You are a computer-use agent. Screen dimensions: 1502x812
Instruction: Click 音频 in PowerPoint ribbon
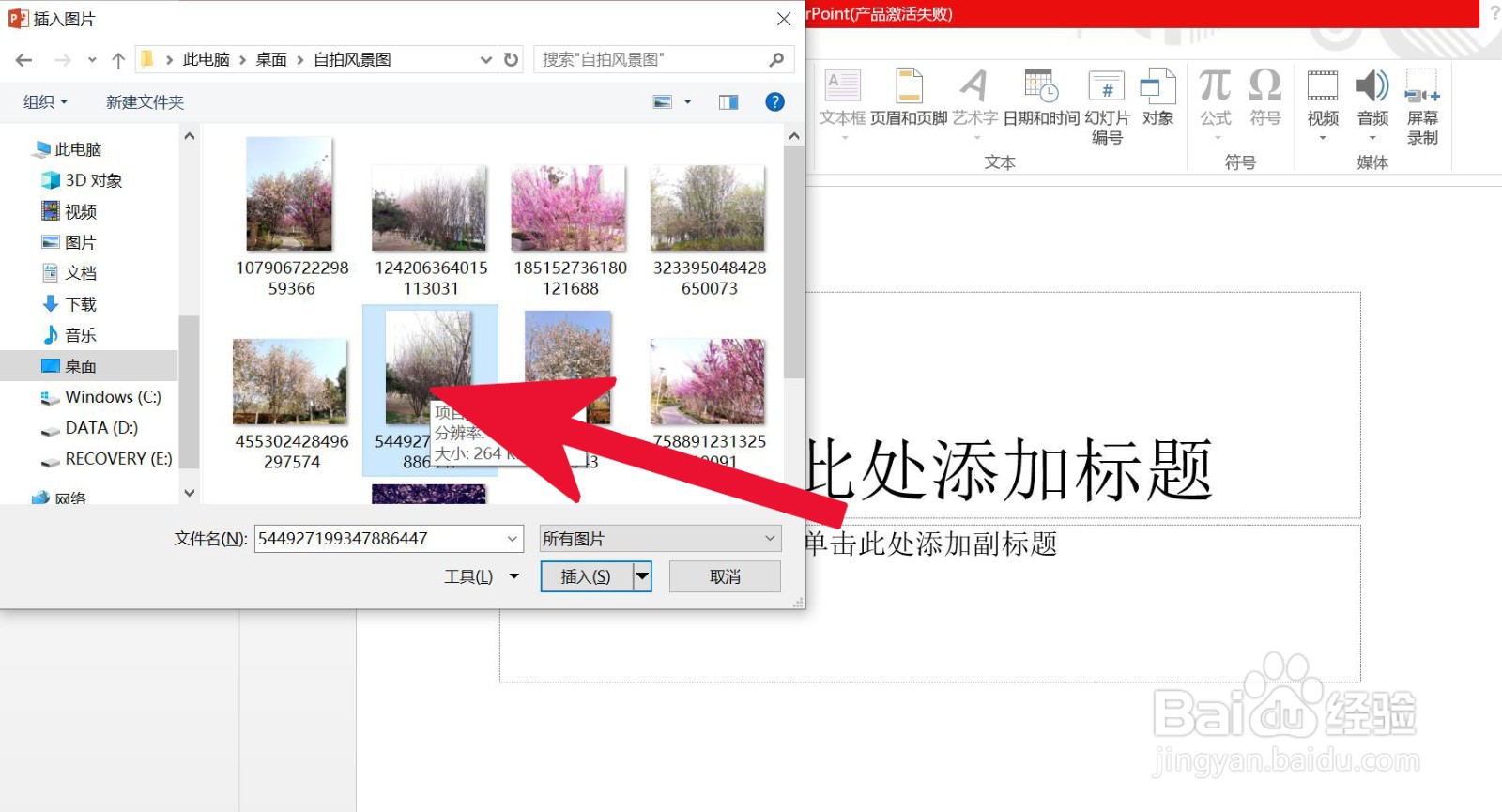coord(1372,103)
